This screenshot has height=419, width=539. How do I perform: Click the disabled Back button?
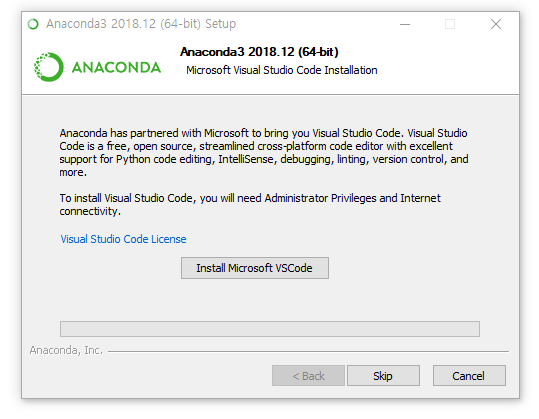point(308,375)
